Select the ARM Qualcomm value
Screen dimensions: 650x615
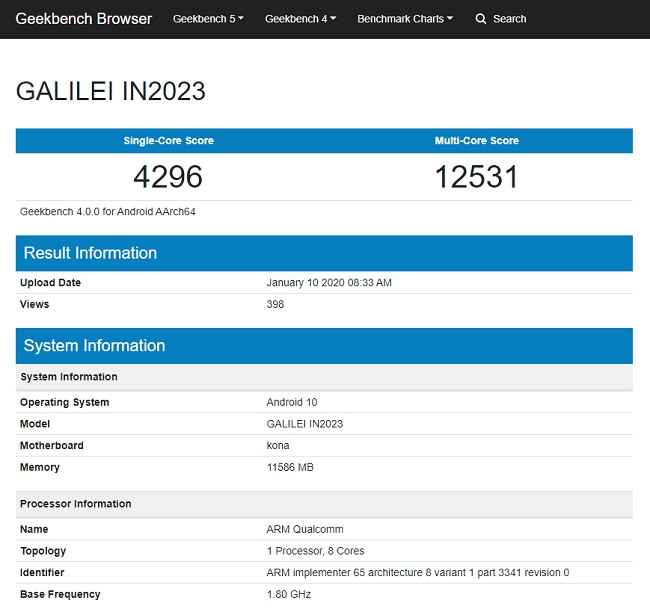(x=305, y=530)
